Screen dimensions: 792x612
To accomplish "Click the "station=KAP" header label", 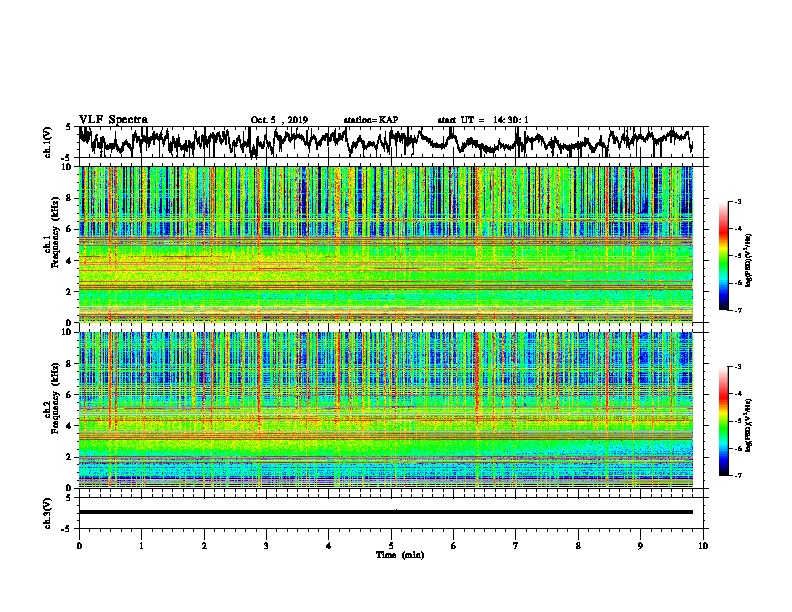I will coord(371,120).
